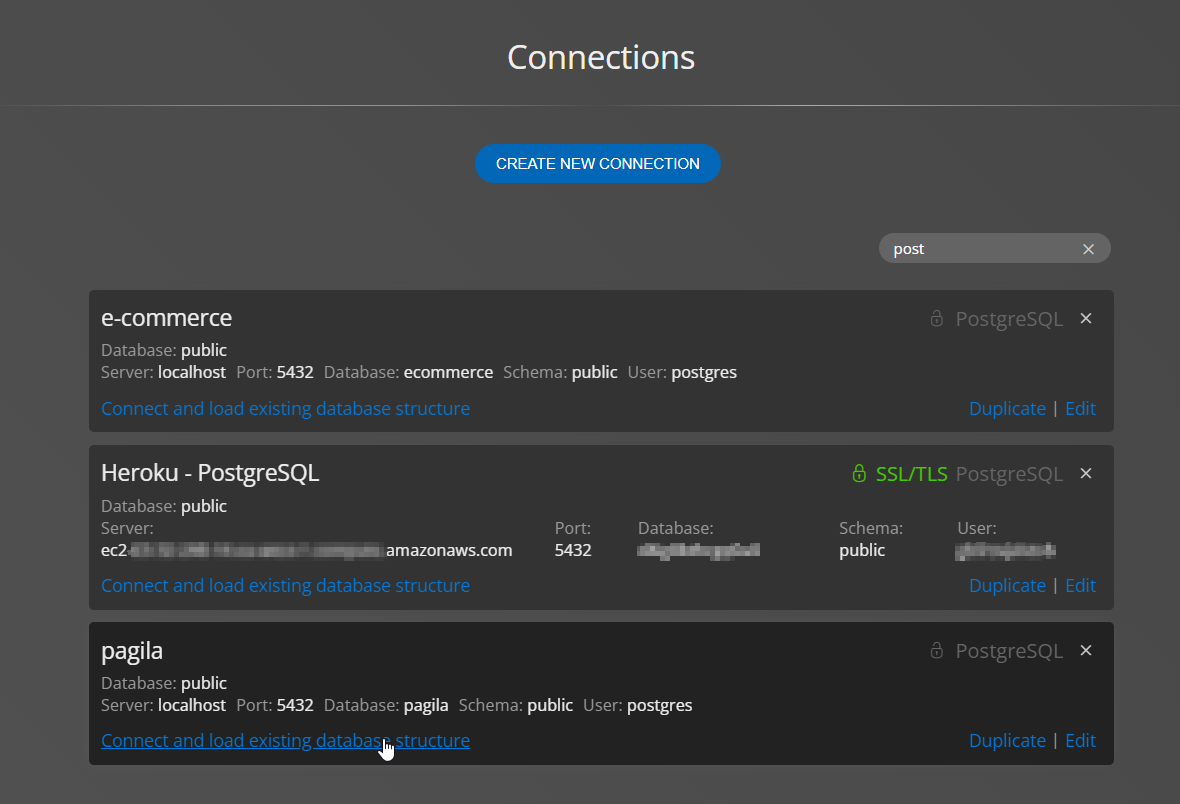Viewport: 1180px width, 804px height.
Task: Duplicate the Heroku - PostgreSQL connection
Action: tap(1007, 585)
